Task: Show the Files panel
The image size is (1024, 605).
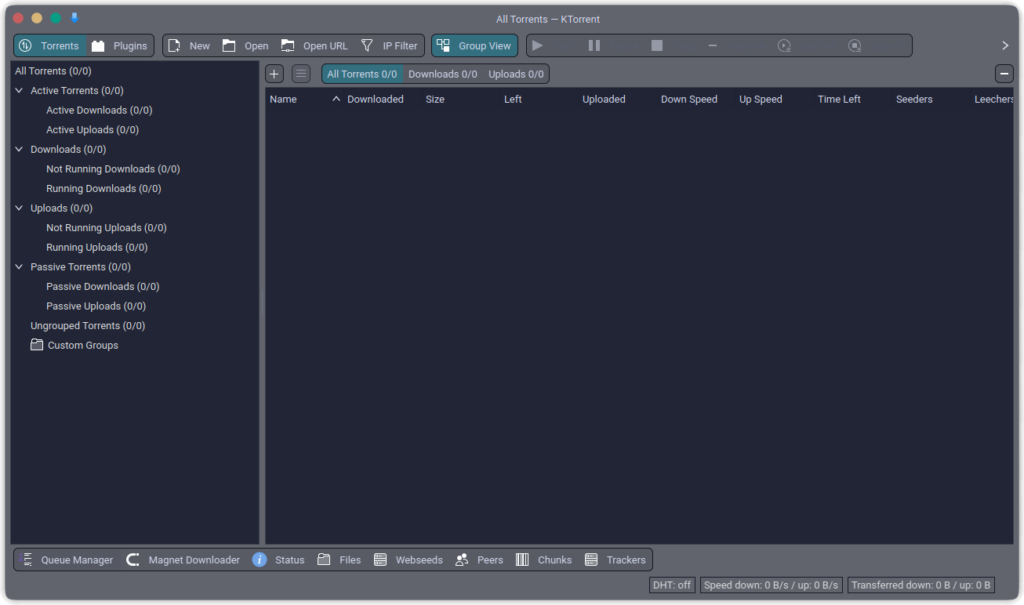Action: click(x=339, y=560)
